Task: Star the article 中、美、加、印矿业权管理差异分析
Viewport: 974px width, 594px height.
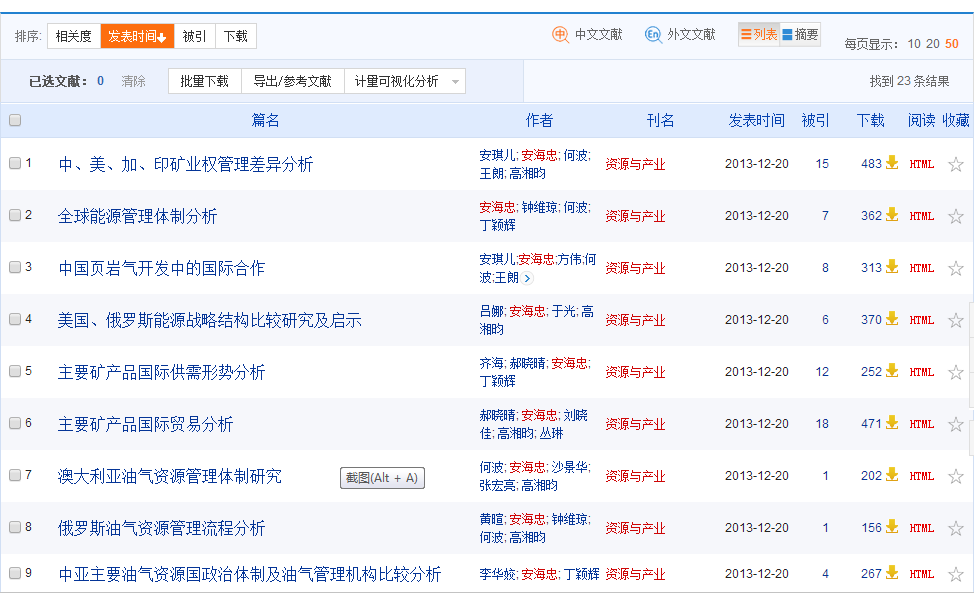Action: (955, 163)
